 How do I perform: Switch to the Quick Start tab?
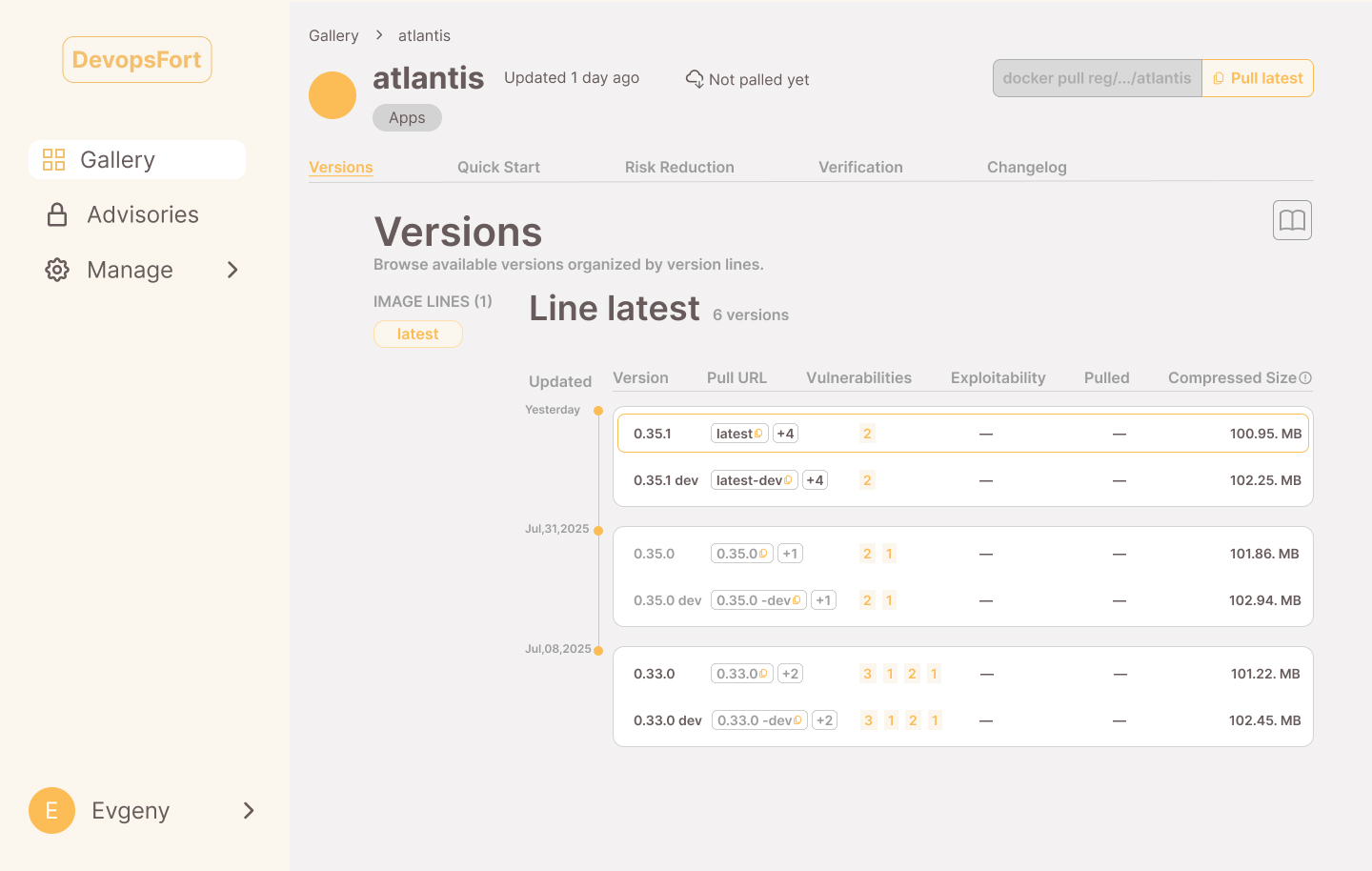click(498, 167)
